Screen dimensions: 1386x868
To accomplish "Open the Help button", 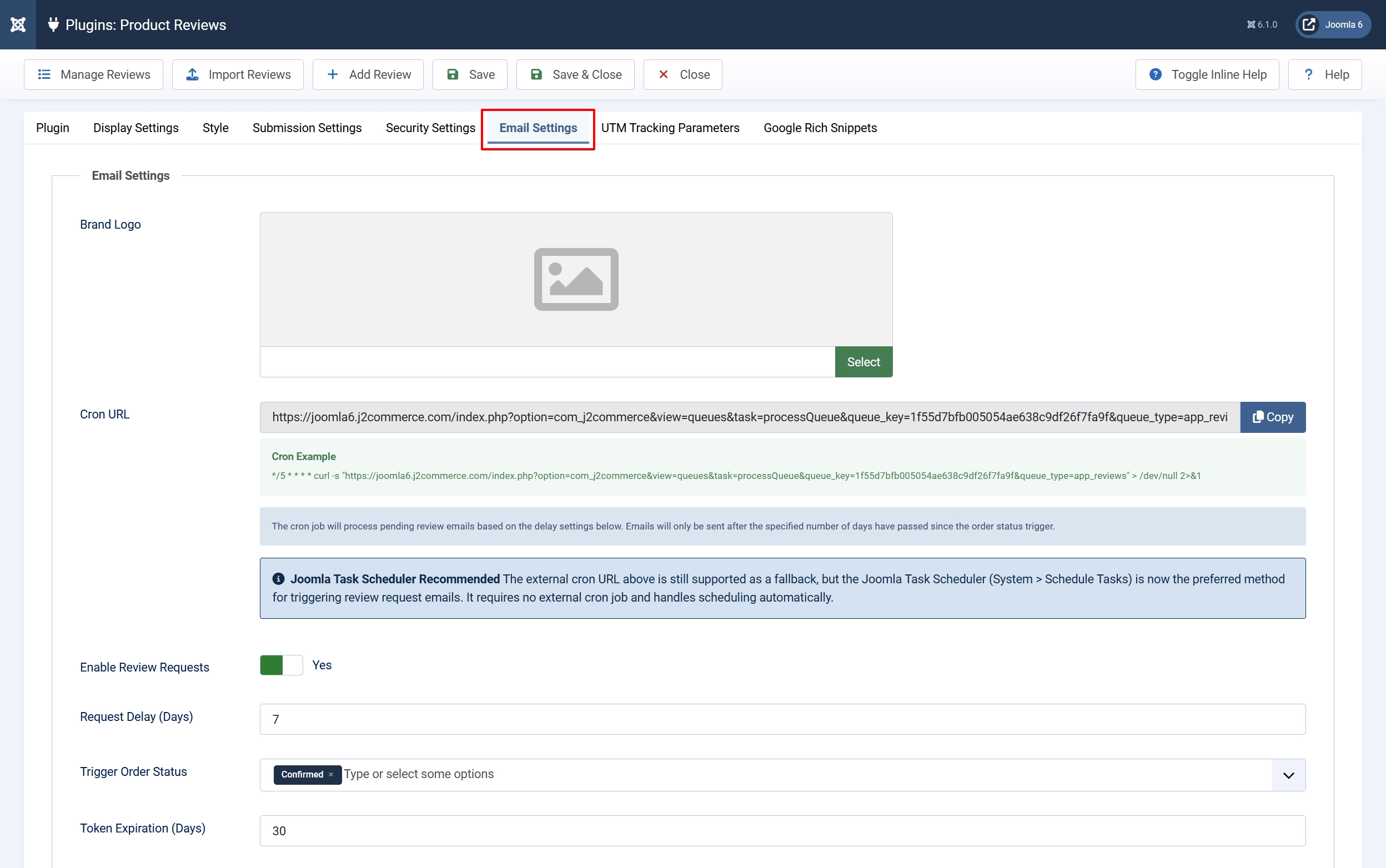I will (x=1324, y=74).
